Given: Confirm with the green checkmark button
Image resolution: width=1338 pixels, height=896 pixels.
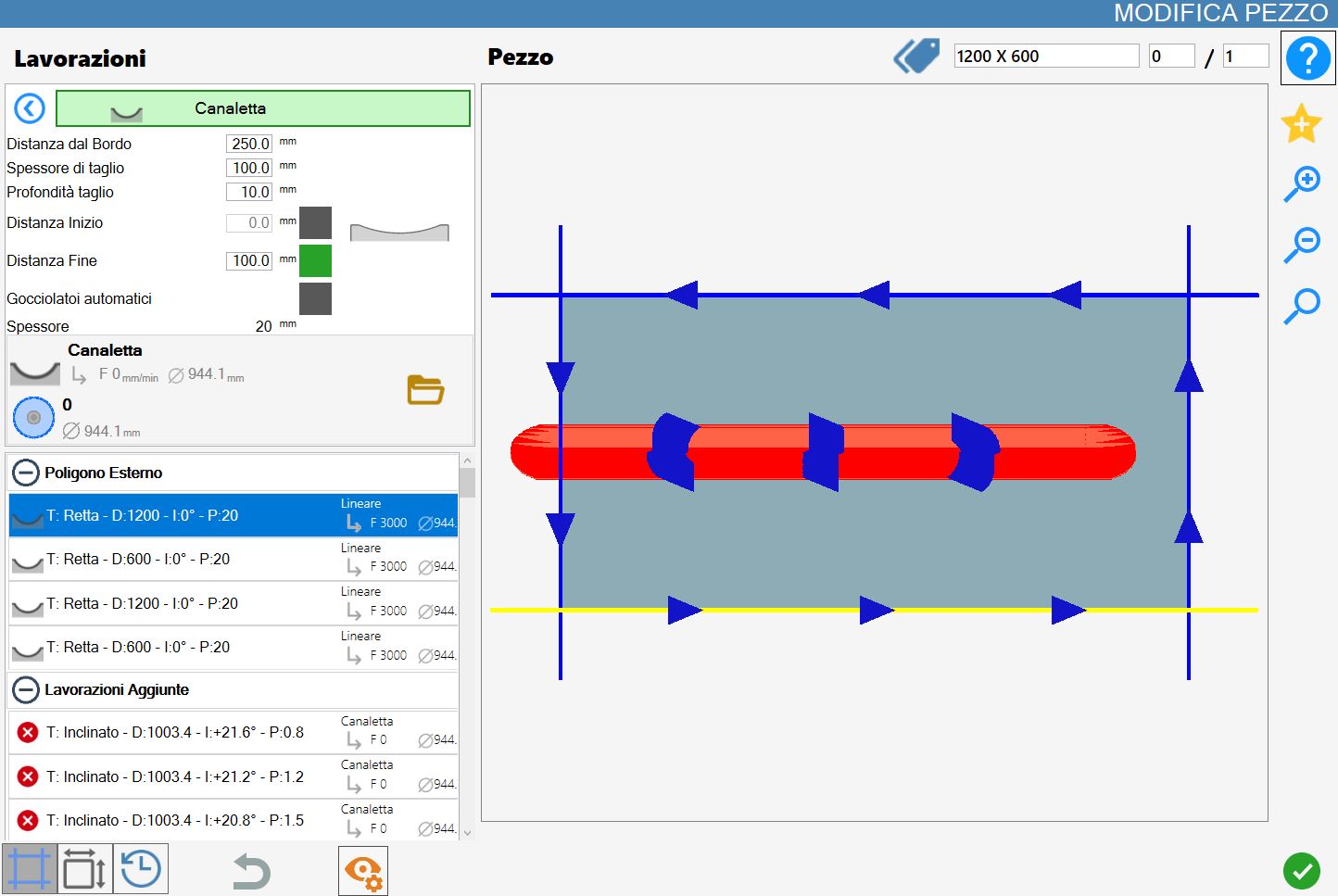Looking at the screenshot, I should coord(1302,871).
